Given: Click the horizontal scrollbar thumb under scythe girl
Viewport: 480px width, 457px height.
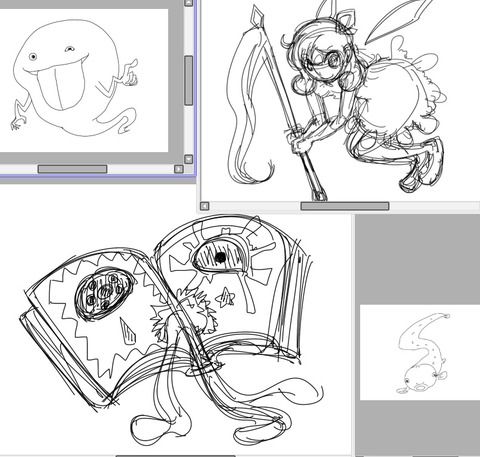Looking at the screenshot, I should coord(345,206).
